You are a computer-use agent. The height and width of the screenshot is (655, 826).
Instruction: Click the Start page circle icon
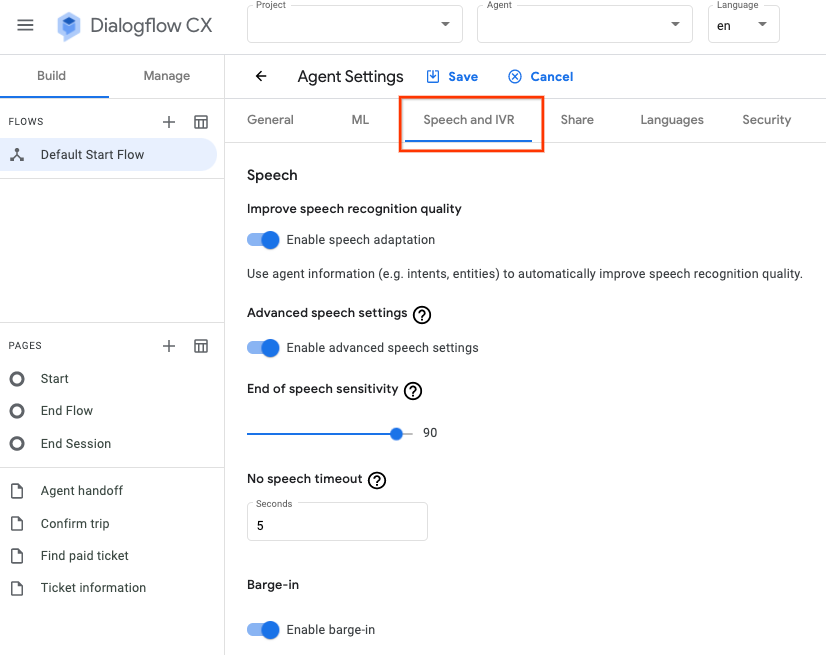(x=17, y=379)
